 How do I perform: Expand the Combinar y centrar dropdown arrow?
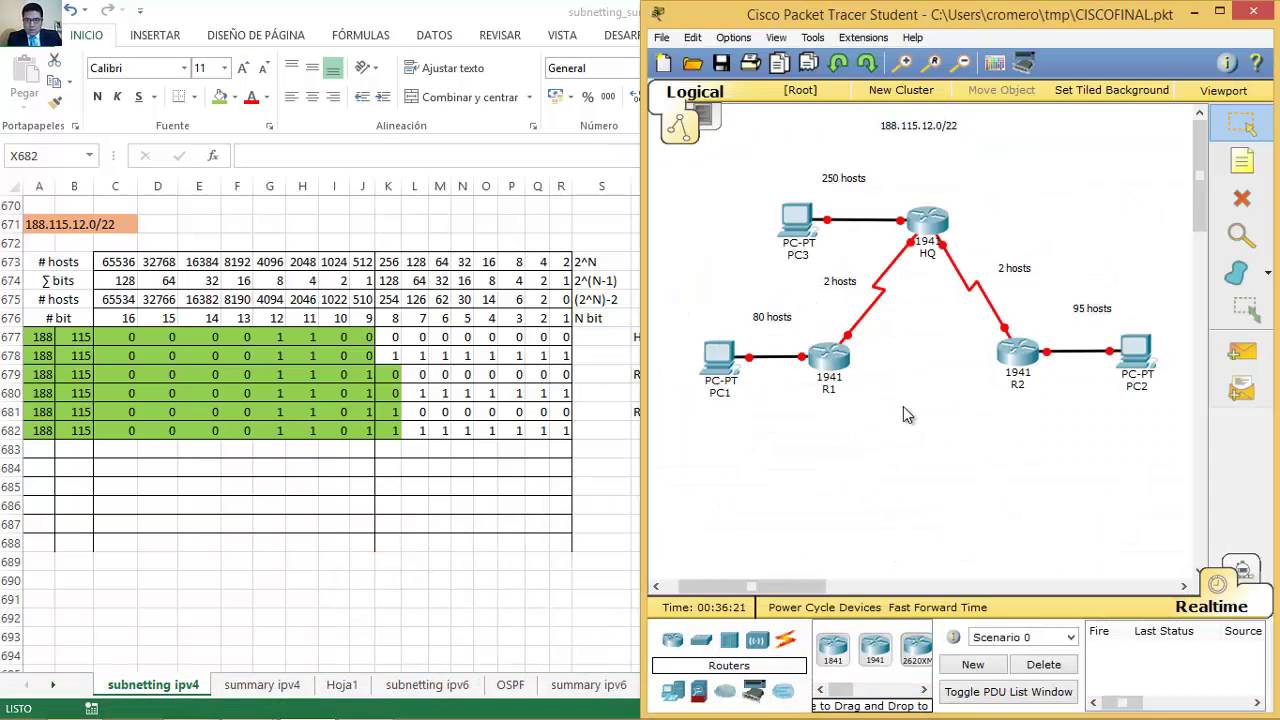[x=529, y=97]
